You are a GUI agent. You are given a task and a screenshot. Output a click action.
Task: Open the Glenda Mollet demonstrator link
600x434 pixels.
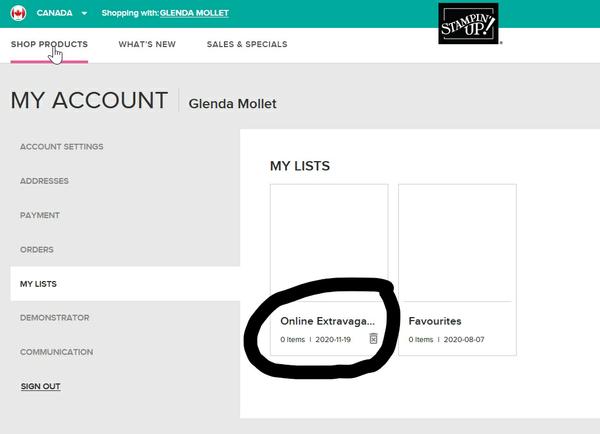(194, 13)
